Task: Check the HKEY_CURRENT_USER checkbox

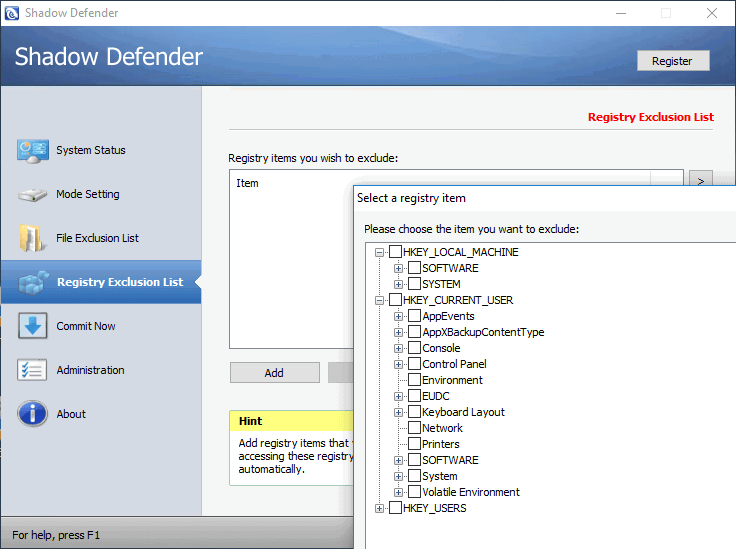Action: pos(396,300)
